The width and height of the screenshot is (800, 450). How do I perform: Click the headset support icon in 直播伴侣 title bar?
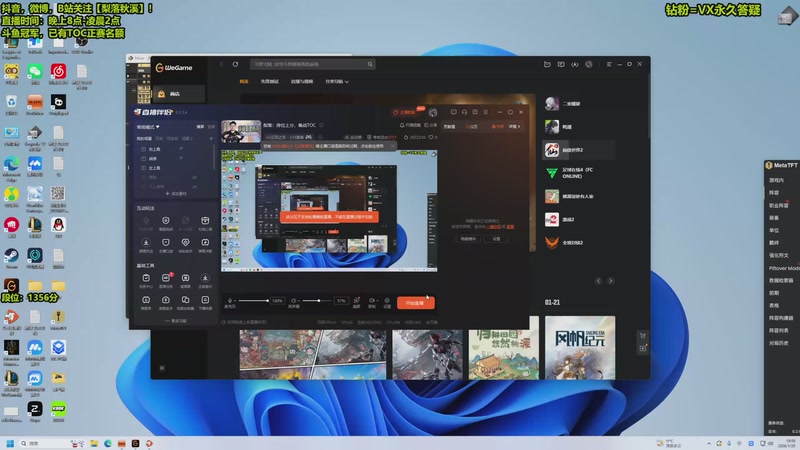tap(464, 112)
